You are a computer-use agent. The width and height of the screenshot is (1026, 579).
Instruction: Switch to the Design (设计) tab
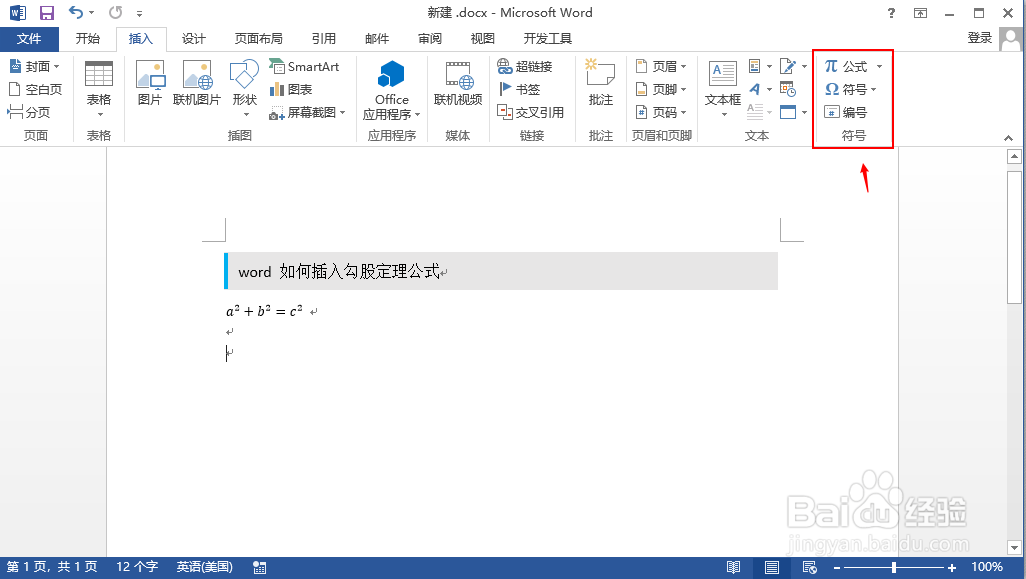(194, 39)
